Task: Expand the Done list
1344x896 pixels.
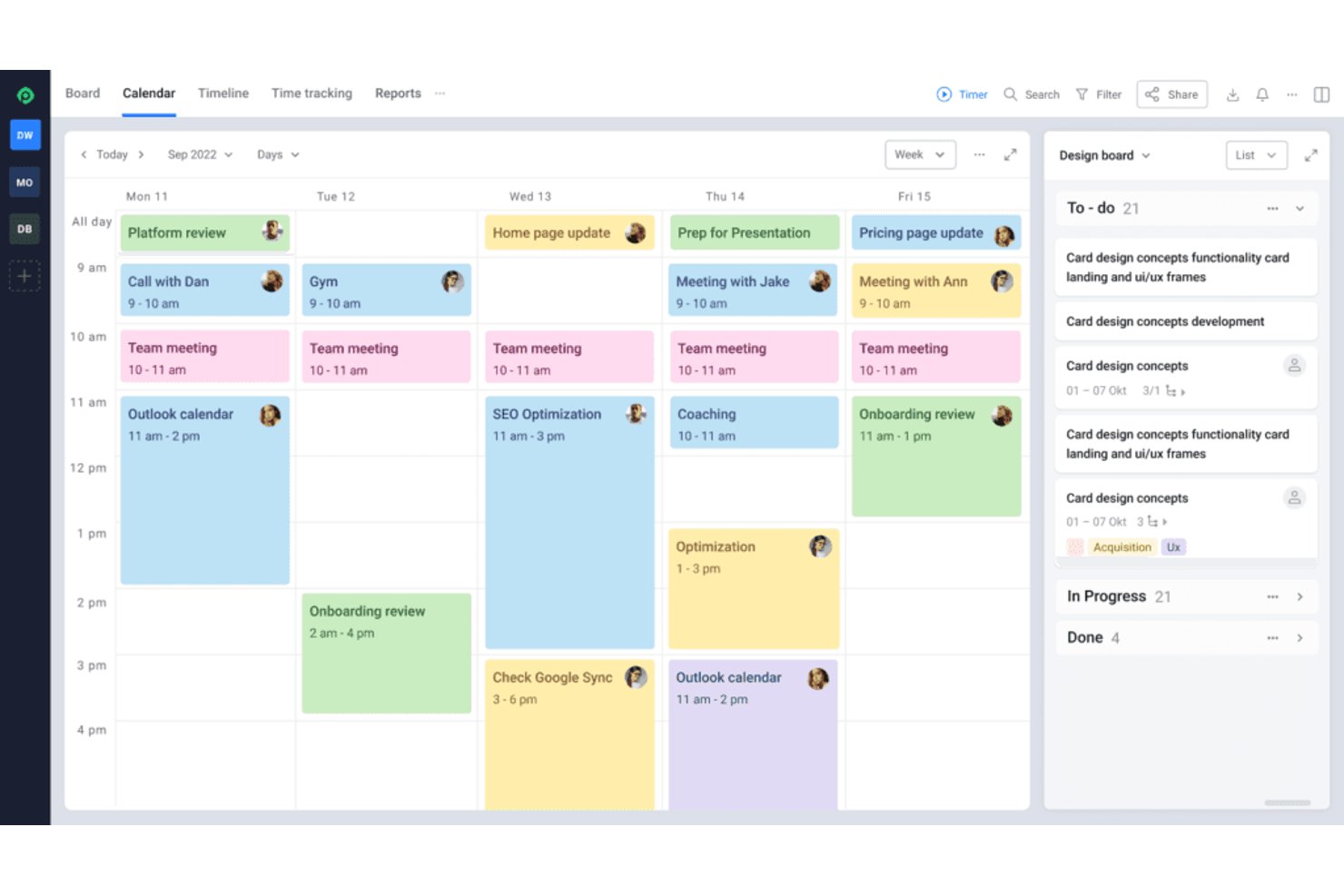Action: 1300,638
